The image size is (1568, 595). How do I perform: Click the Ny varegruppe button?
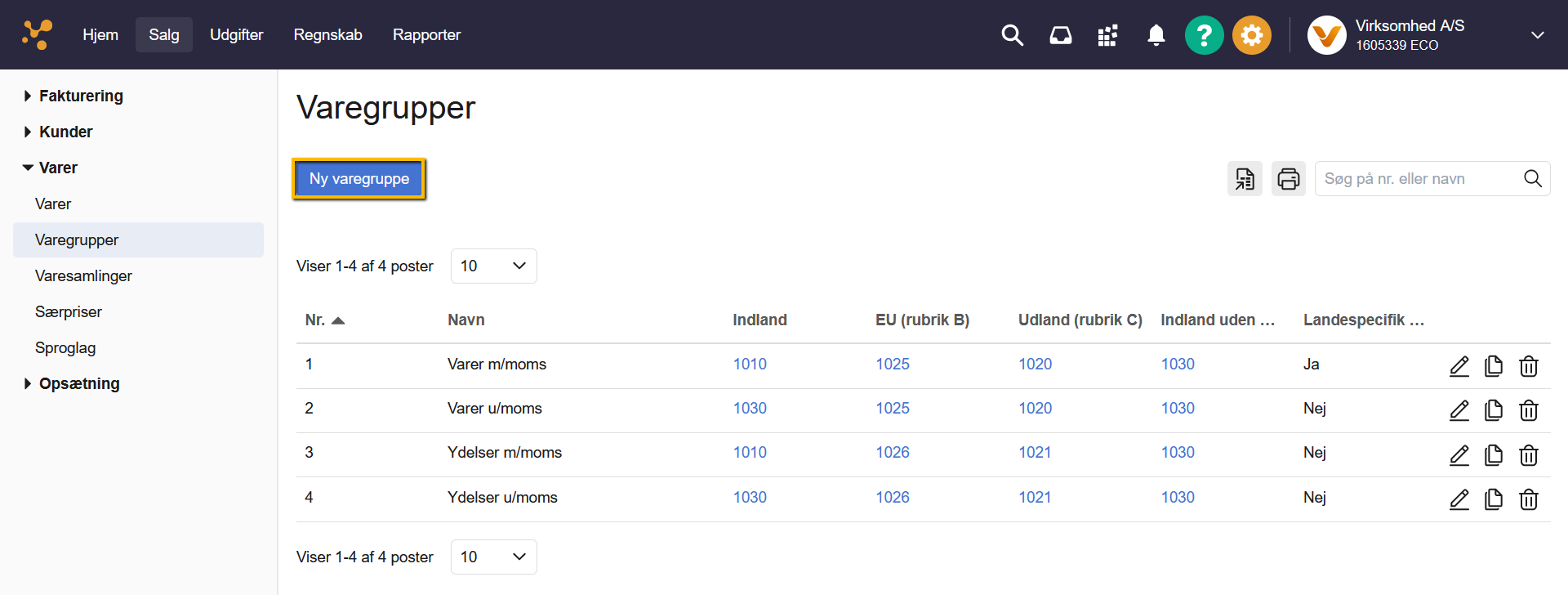(x=359, y=179)
